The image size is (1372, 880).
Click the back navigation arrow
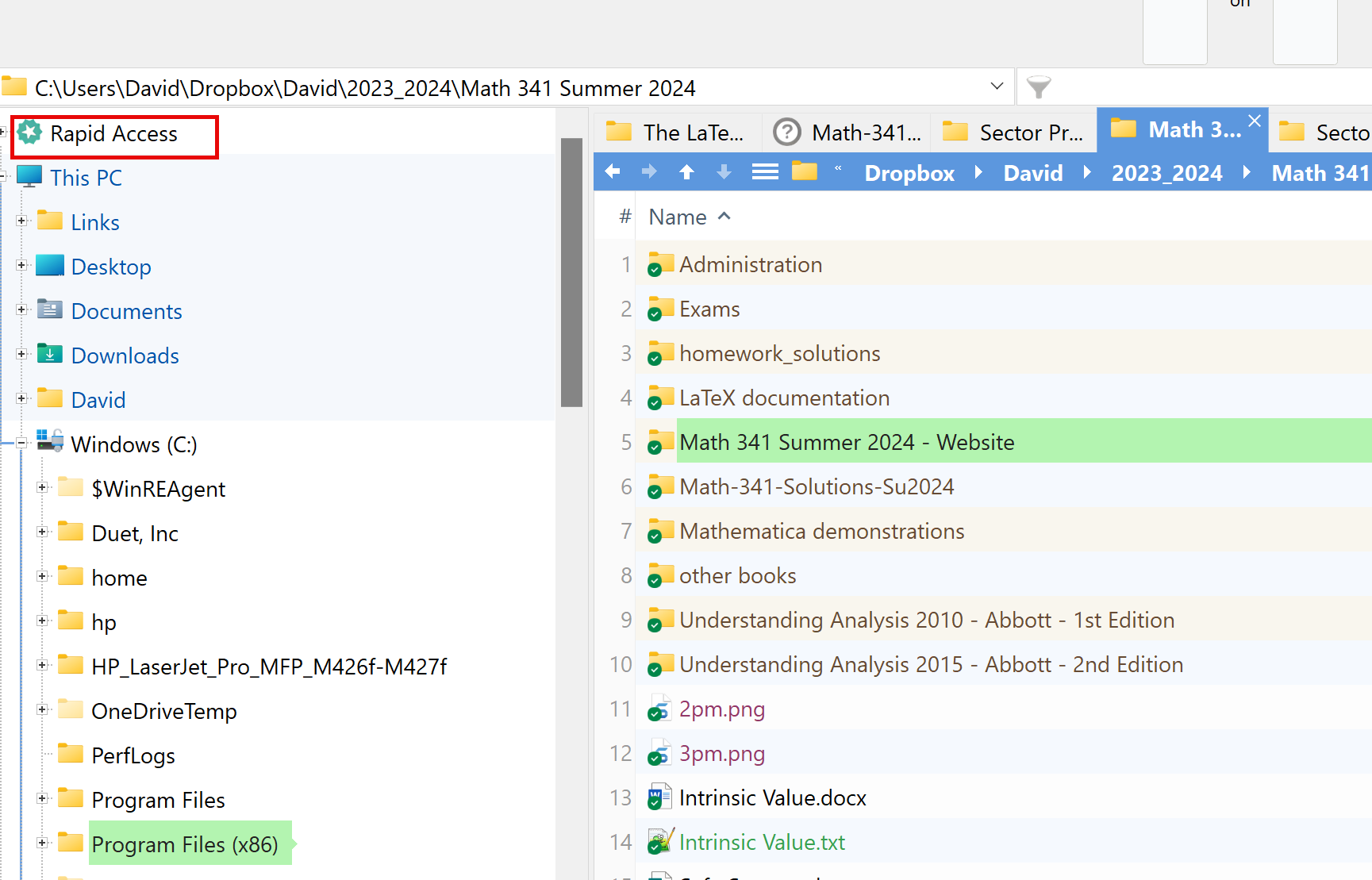point(613,172)
